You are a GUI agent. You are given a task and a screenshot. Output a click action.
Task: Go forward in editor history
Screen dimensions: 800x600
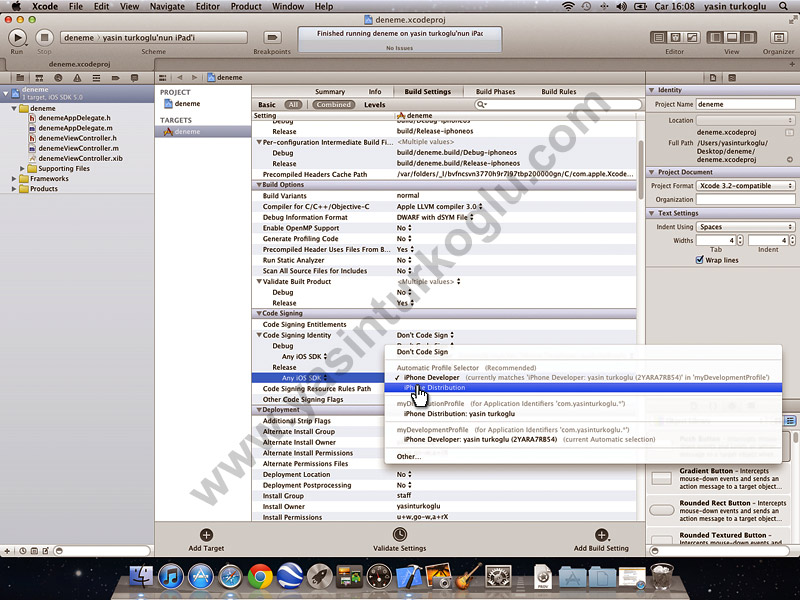[194, 78]
